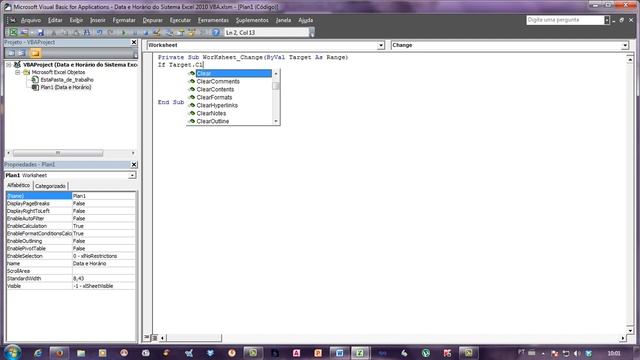This screenshot has width=640, height=360.
Task: Click the Cut scissors toolbar icon
Action: point(53,32)
